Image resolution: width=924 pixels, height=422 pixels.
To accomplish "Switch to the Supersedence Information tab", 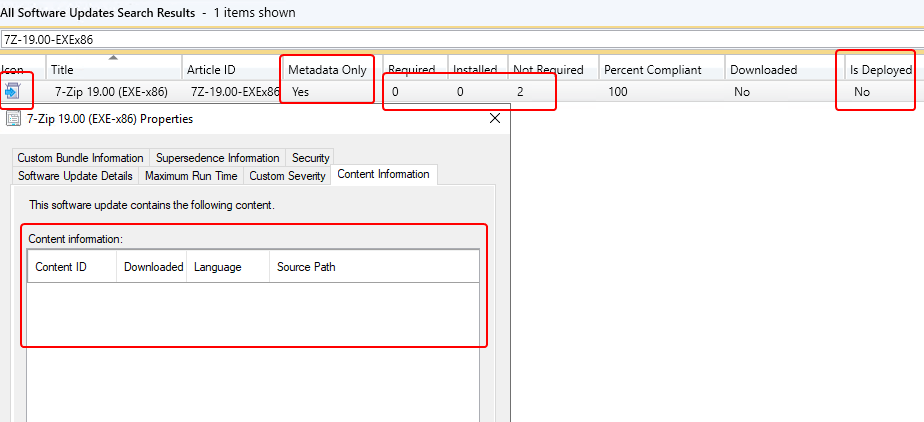I will click(217, 158).
